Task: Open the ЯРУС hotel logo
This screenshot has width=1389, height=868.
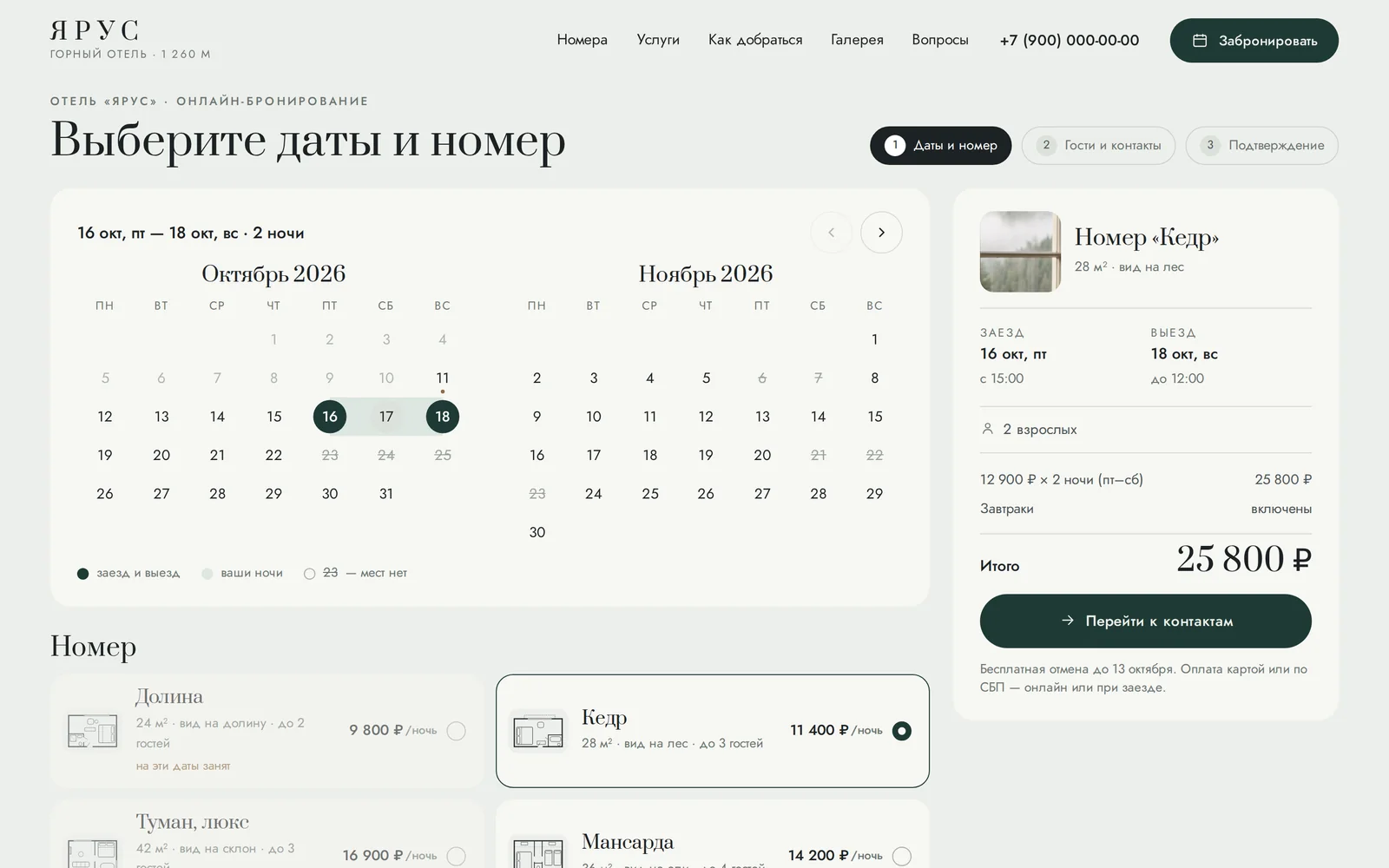Action: click(130, 40)
